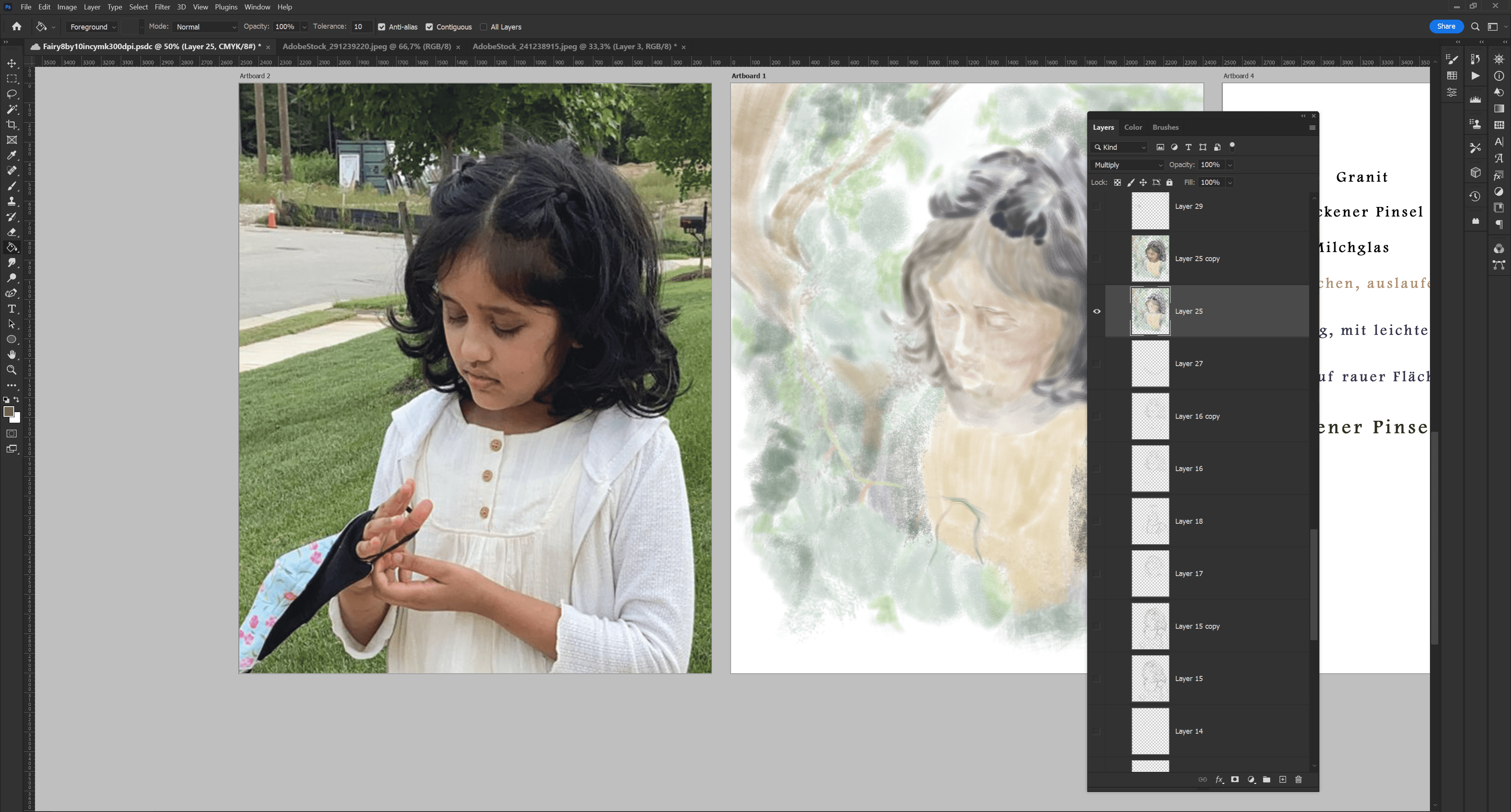Viewport: 1511px width, 812px height.
Task: Select the Eyedropper tool
Action: coord(12,155)
